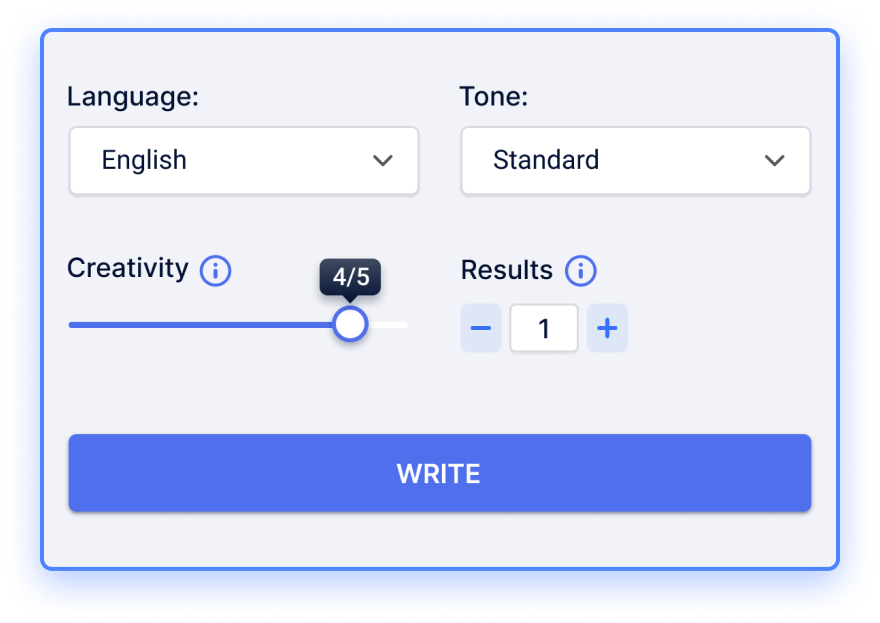The image size is (880, 623).
Task: Increase results count with plus button
Action: [607, 328]
